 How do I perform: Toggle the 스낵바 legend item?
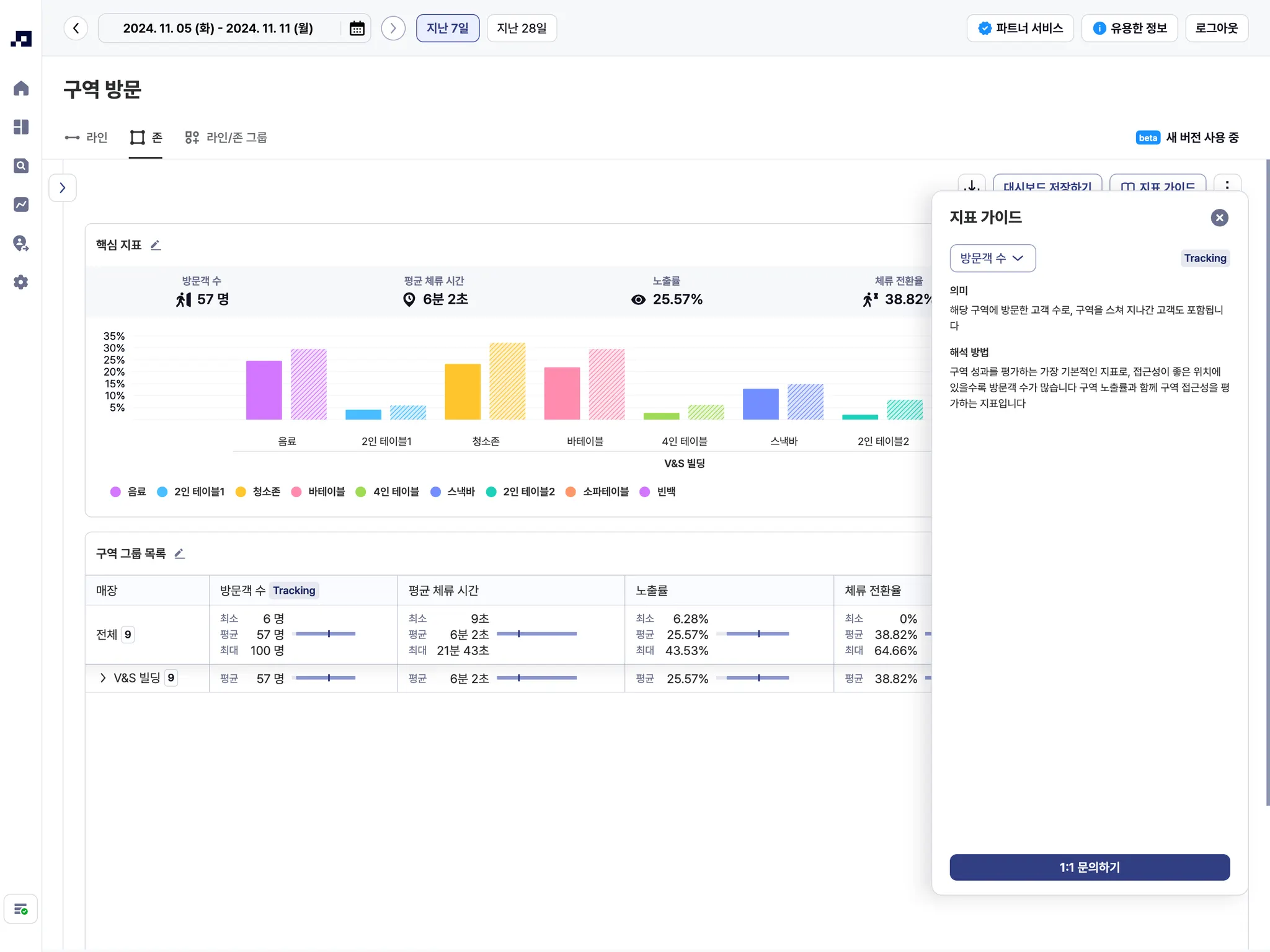click(x=453, y=491)
